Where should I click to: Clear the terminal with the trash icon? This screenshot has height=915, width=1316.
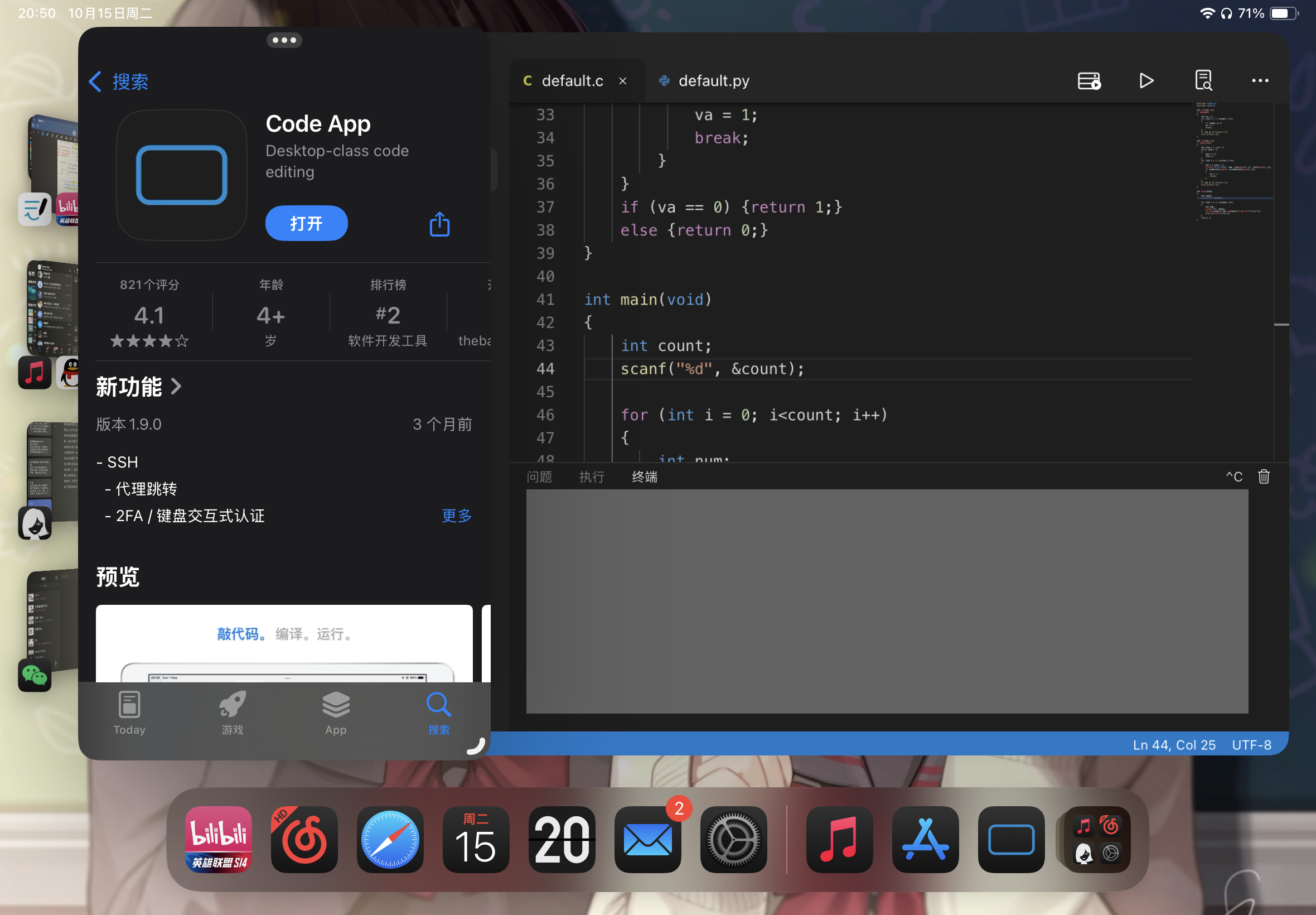pos(1263,476)
